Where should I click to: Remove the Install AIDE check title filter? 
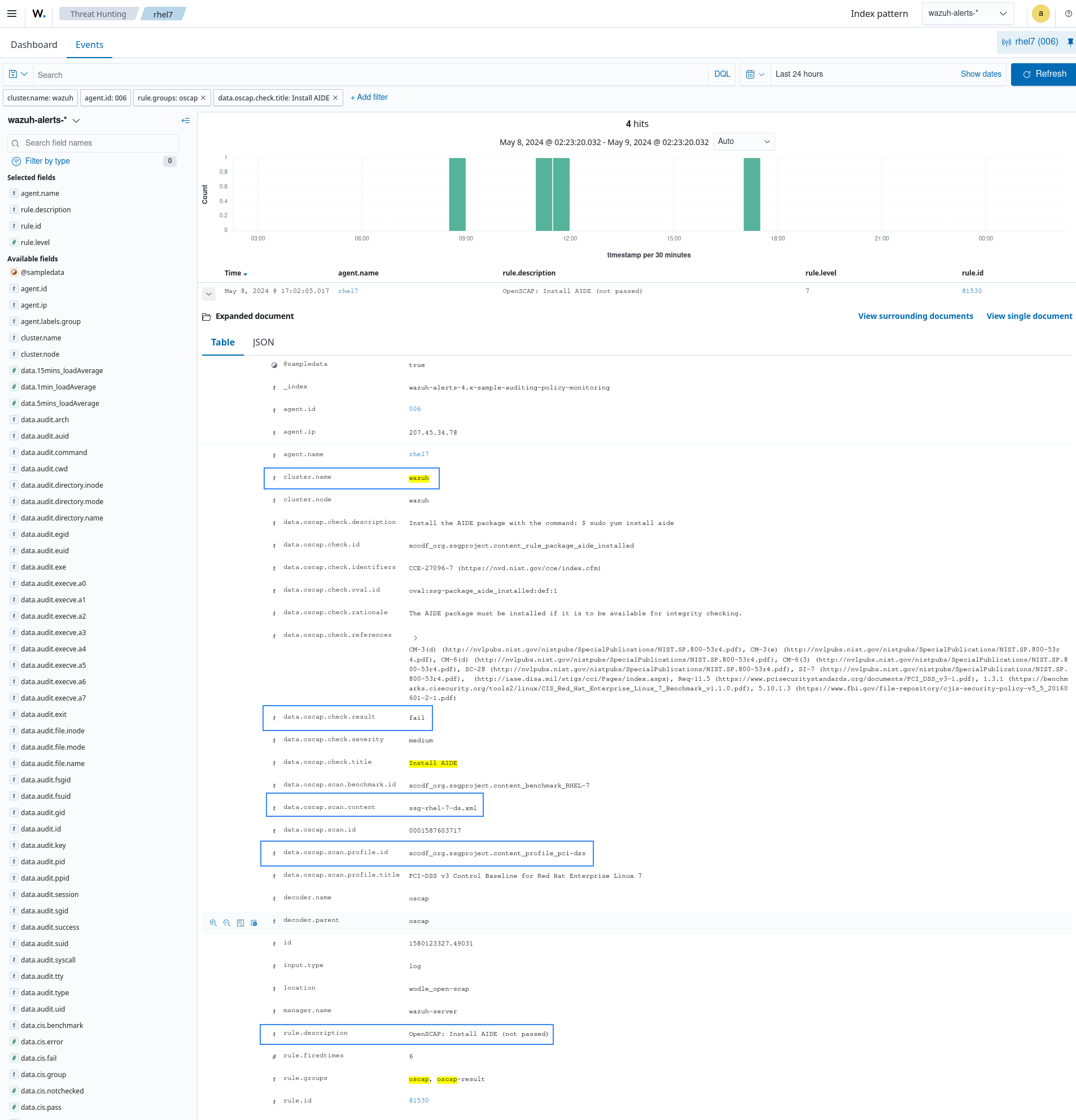tap(335, 98)
